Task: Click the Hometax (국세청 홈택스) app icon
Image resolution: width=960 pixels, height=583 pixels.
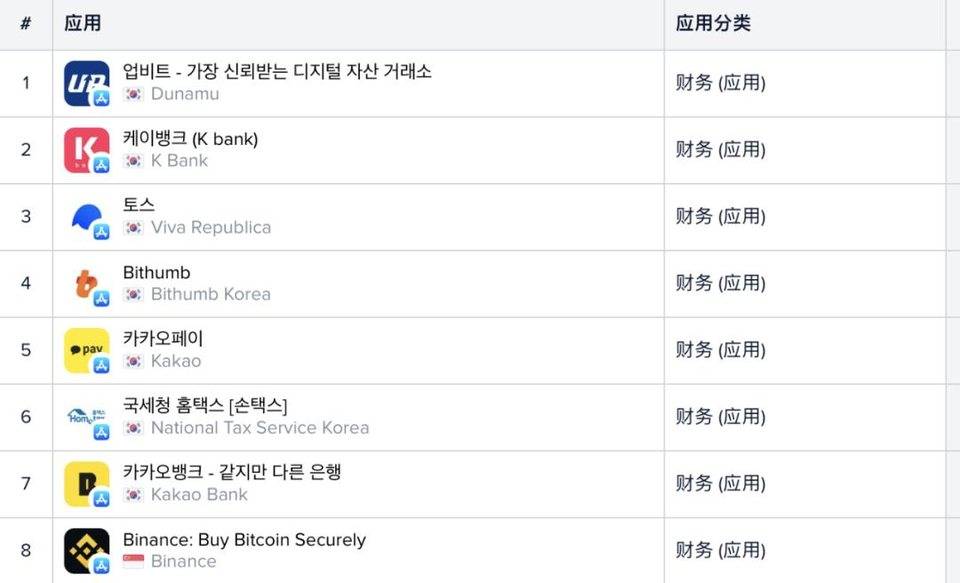Action: pyautogui.click(x=86, y=417)
